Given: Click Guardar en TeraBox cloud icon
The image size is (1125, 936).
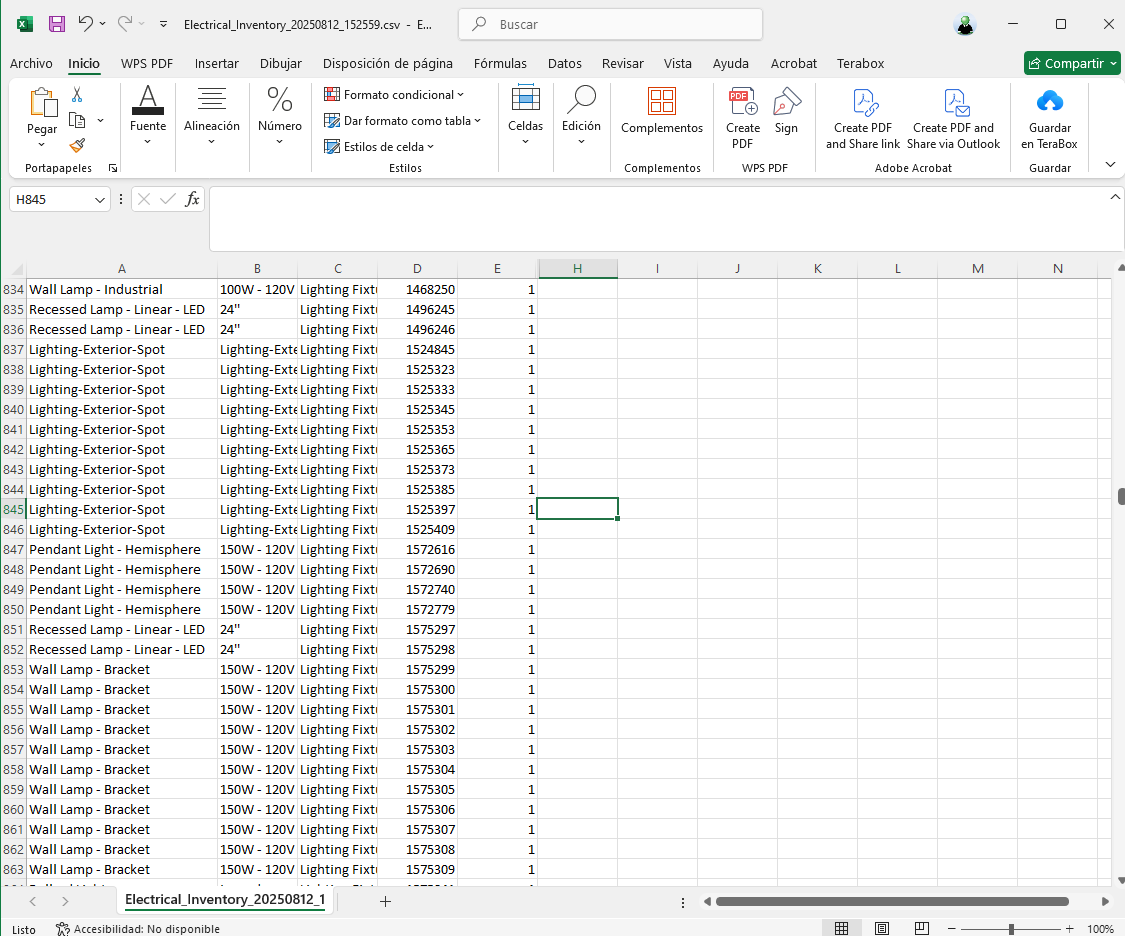Looking at the screenshot, I should click(x=1049, y=102).
